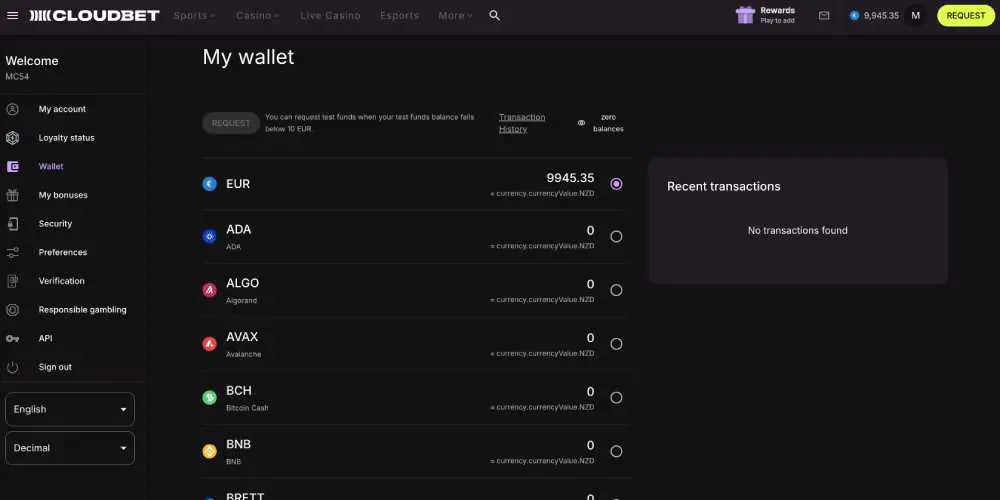Open the messages envelope icon

coord(824,16)
